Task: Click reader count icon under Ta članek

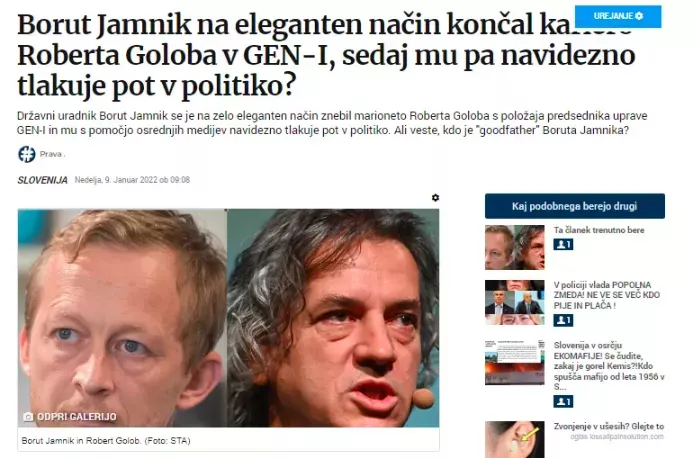Action: click(563, 244)
